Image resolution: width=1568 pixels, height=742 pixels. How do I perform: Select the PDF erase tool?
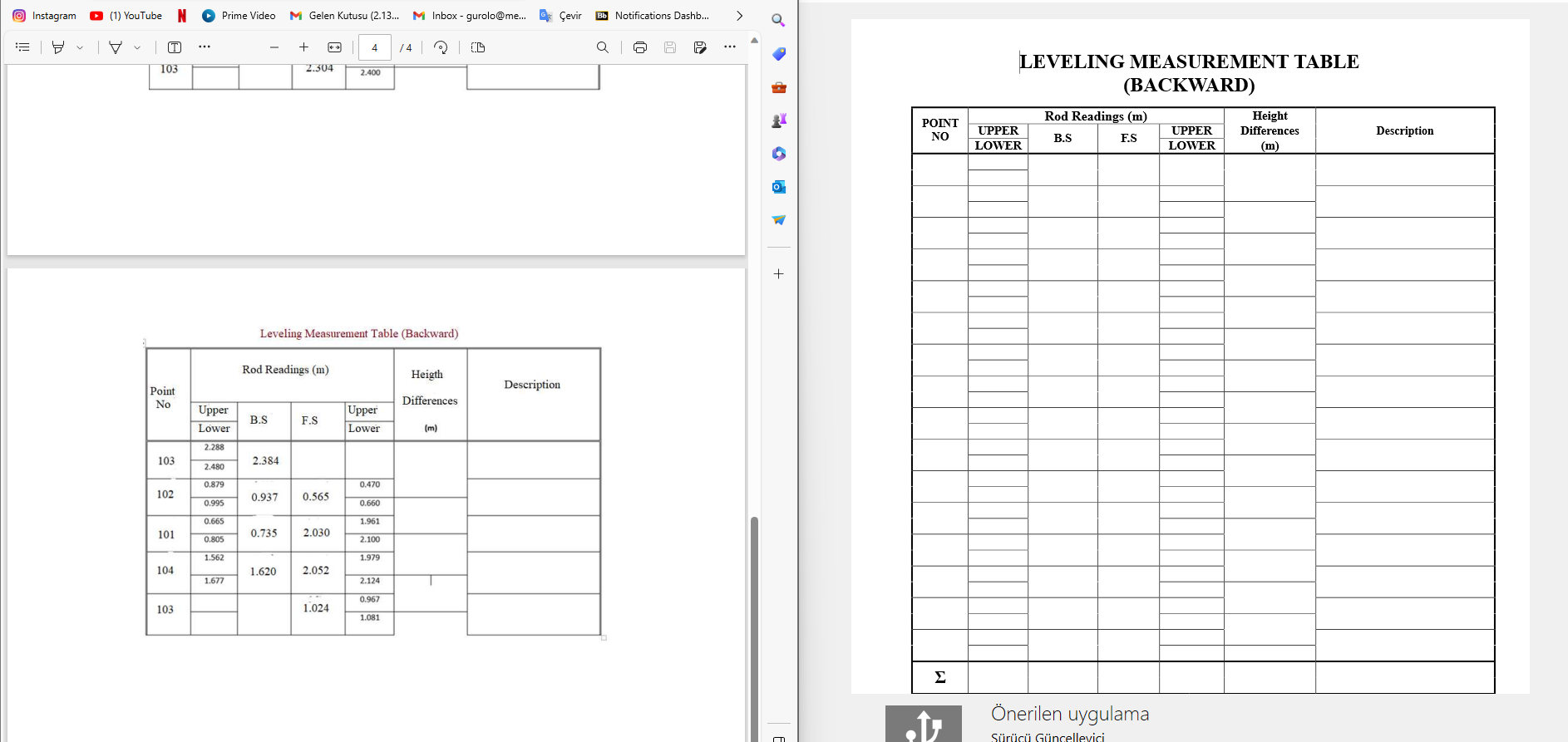pos(116,47)
